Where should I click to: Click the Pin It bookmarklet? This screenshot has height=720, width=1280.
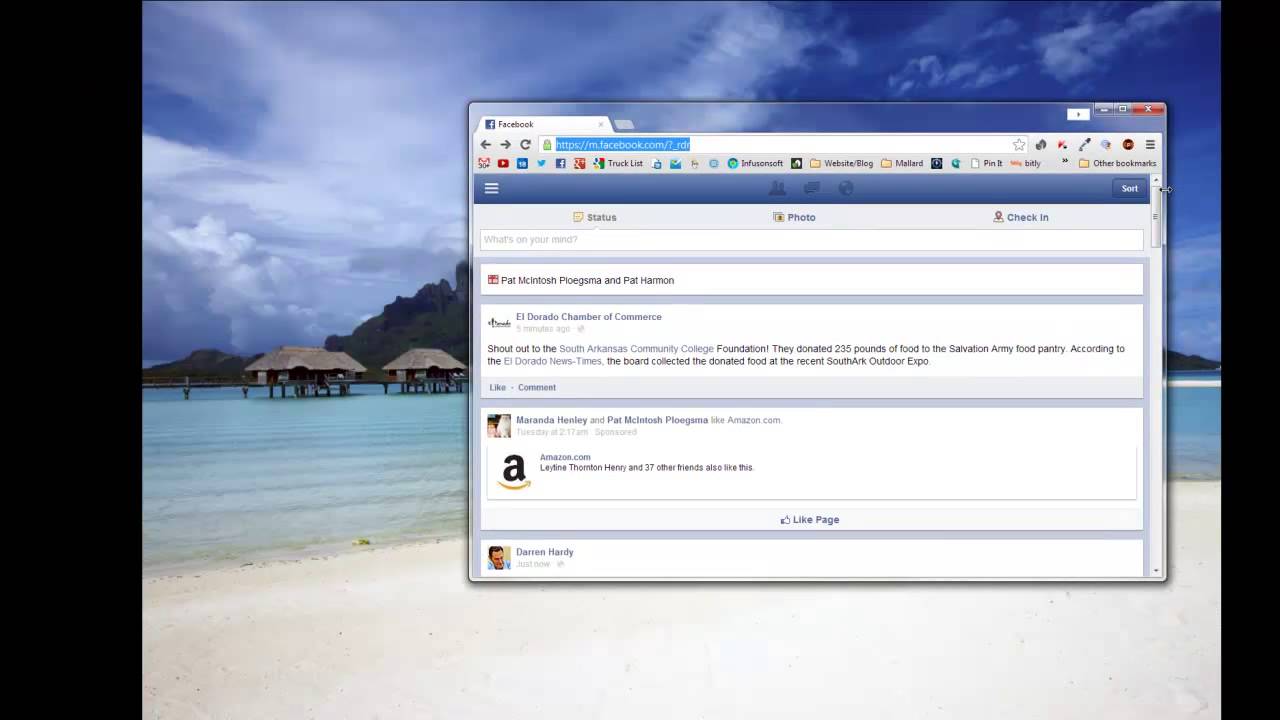coord(986,163)
